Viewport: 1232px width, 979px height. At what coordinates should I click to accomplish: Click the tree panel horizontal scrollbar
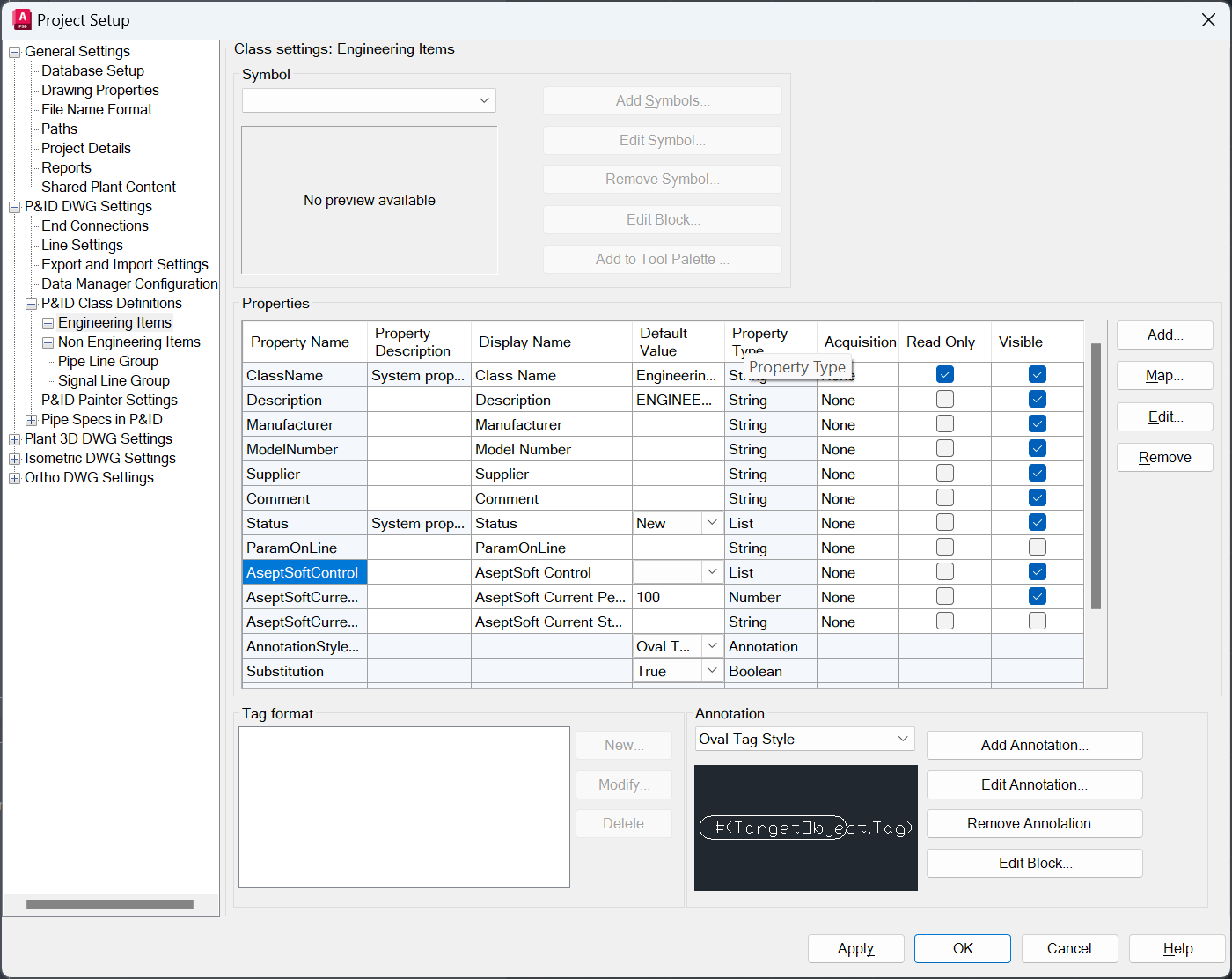pos(110,904)
